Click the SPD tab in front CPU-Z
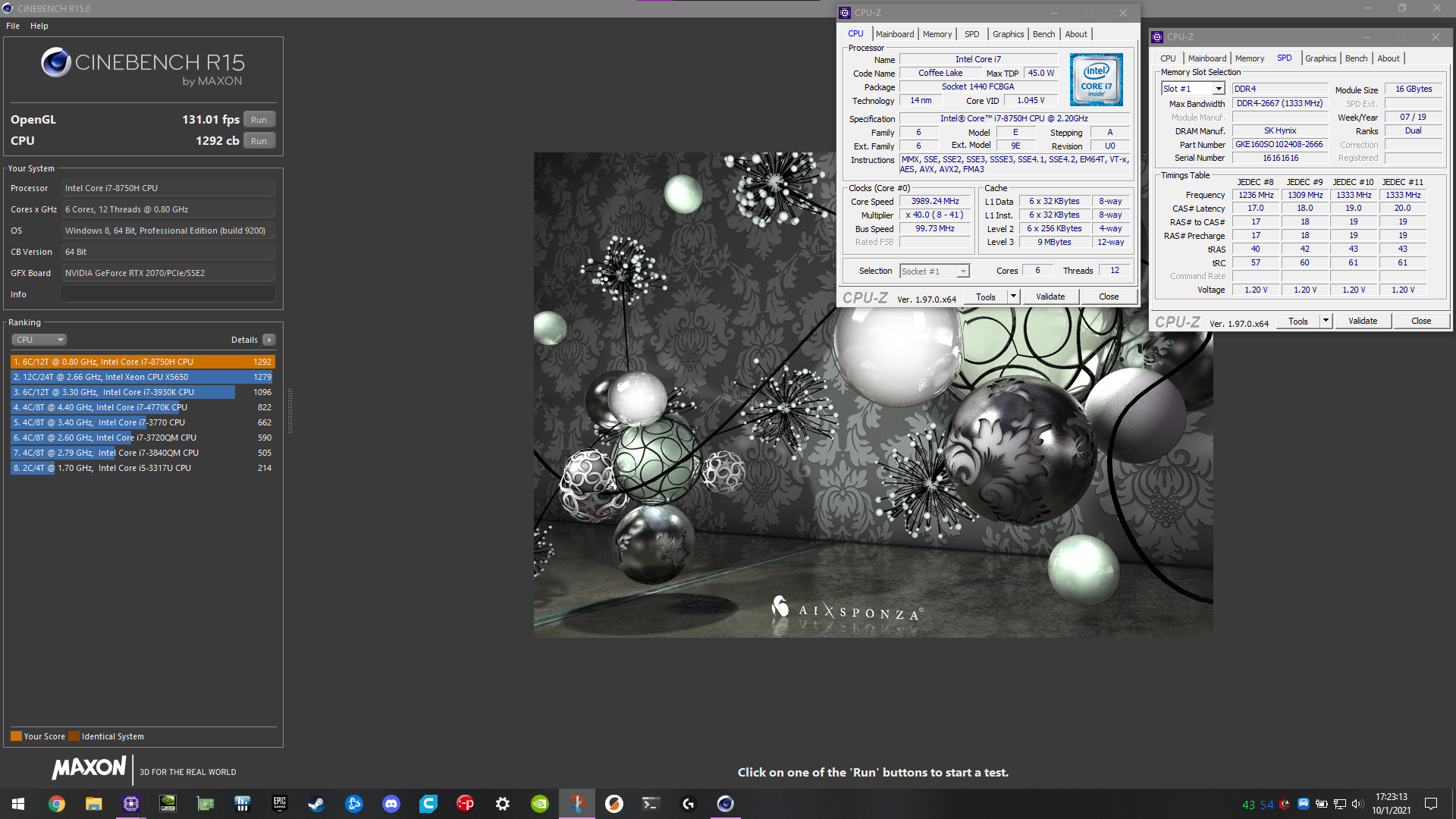 [x=971, y=34]
